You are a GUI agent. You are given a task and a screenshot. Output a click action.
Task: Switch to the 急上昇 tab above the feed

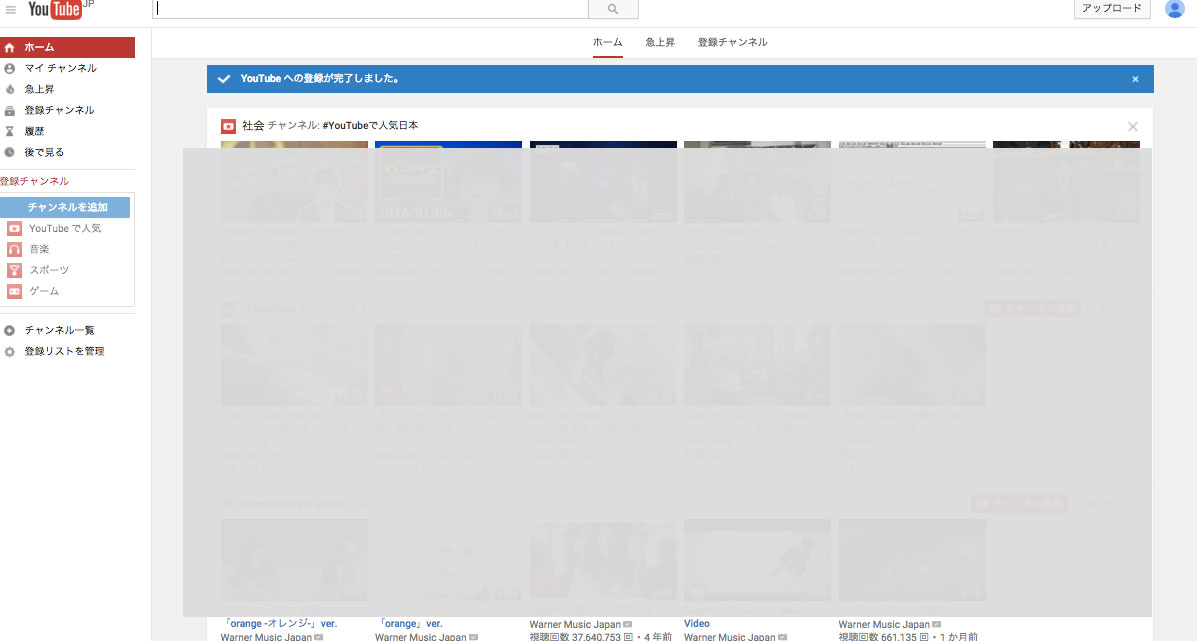[x=660, y=42]
